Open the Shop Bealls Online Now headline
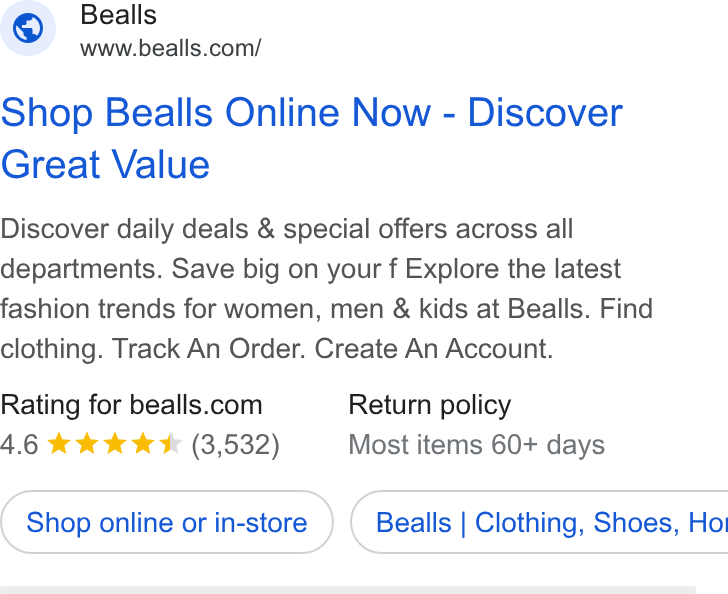This screenshot has height=594, width=728. coord(312,138)
